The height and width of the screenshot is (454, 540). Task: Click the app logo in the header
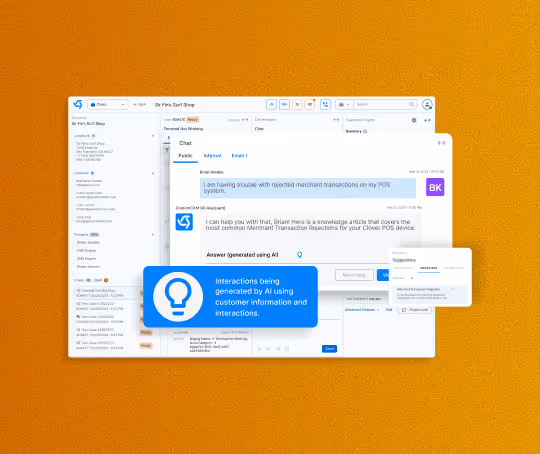coord(78,104)
